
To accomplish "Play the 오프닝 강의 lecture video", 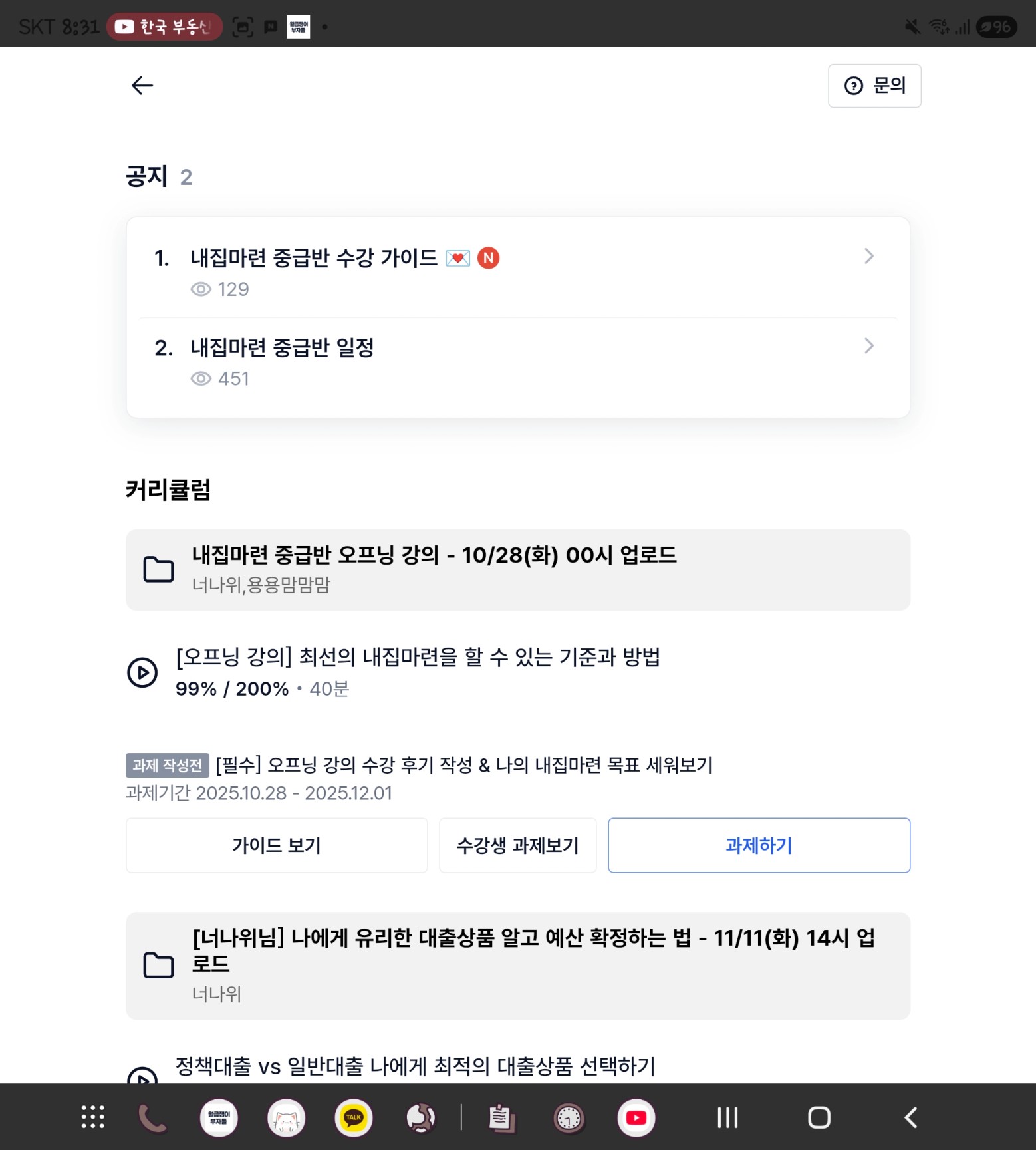I will coord(142,672).
